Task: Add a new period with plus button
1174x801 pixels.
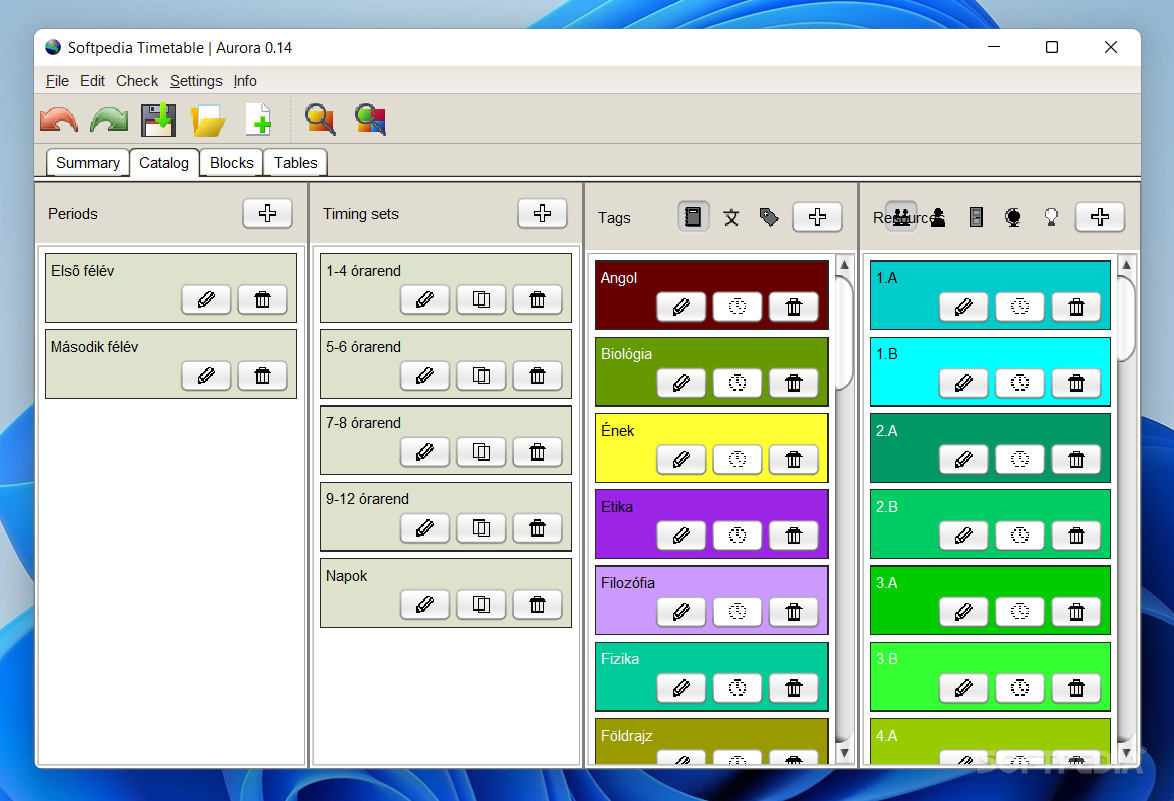Action: (x=267, y=213)
